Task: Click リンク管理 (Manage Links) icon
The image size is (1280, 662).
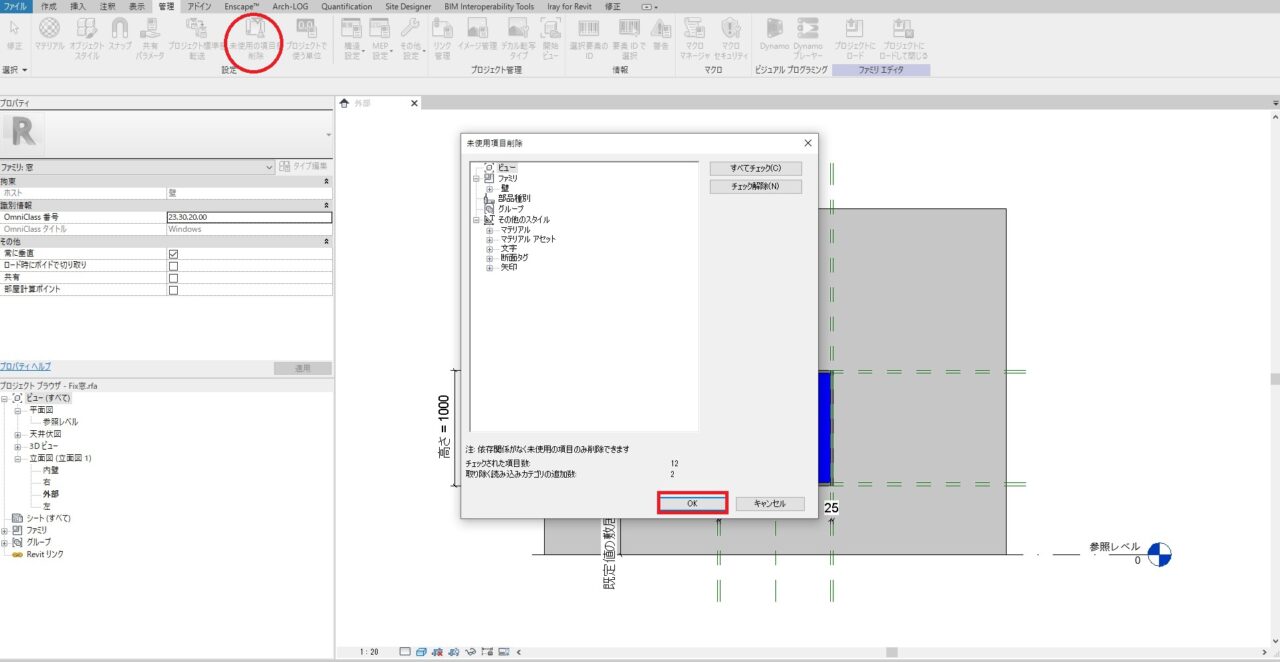Action: click(443, 28)
